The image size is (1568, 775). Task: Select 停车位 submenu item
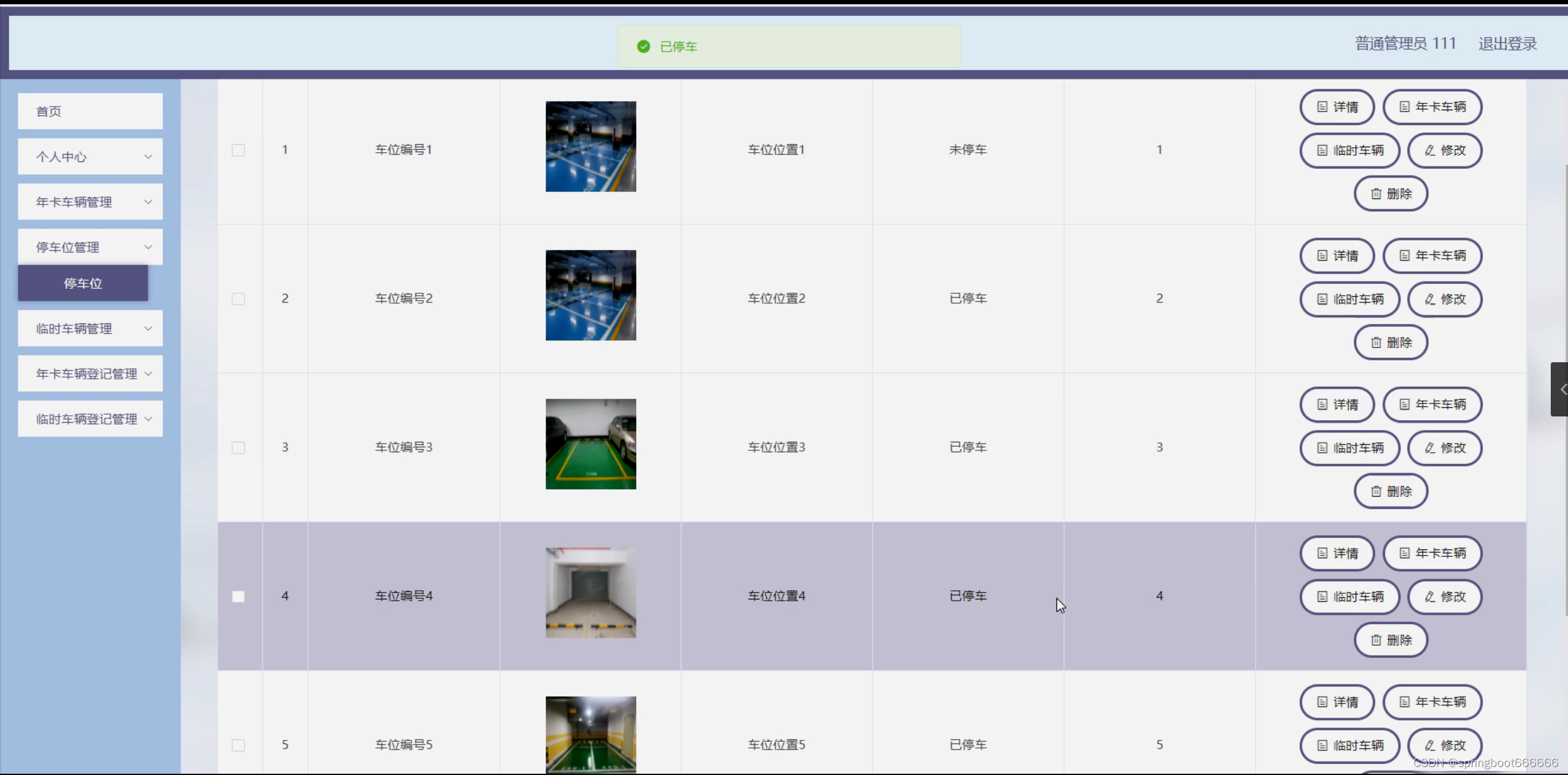[83, 283]
